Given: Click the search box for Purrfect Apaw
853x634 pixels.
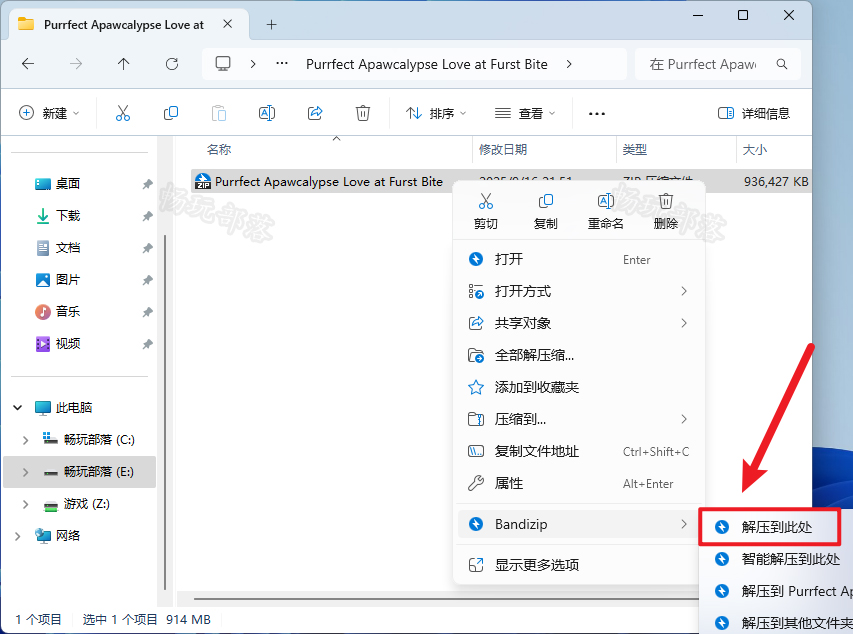Looking at the screenshot, I should (718, 64).
